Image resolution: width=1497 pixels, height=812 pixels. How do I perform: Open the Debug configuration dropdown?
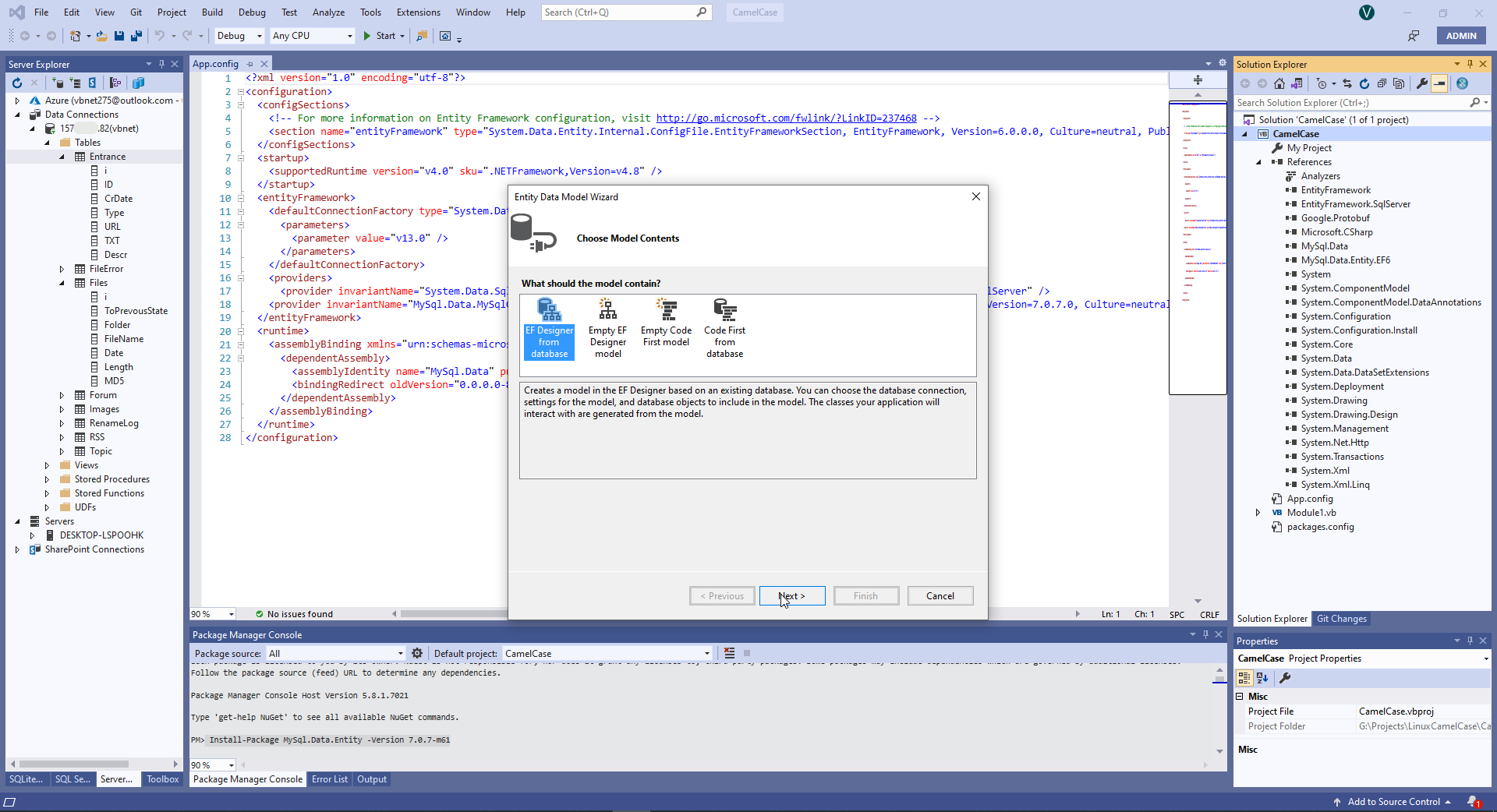(239, 36)
